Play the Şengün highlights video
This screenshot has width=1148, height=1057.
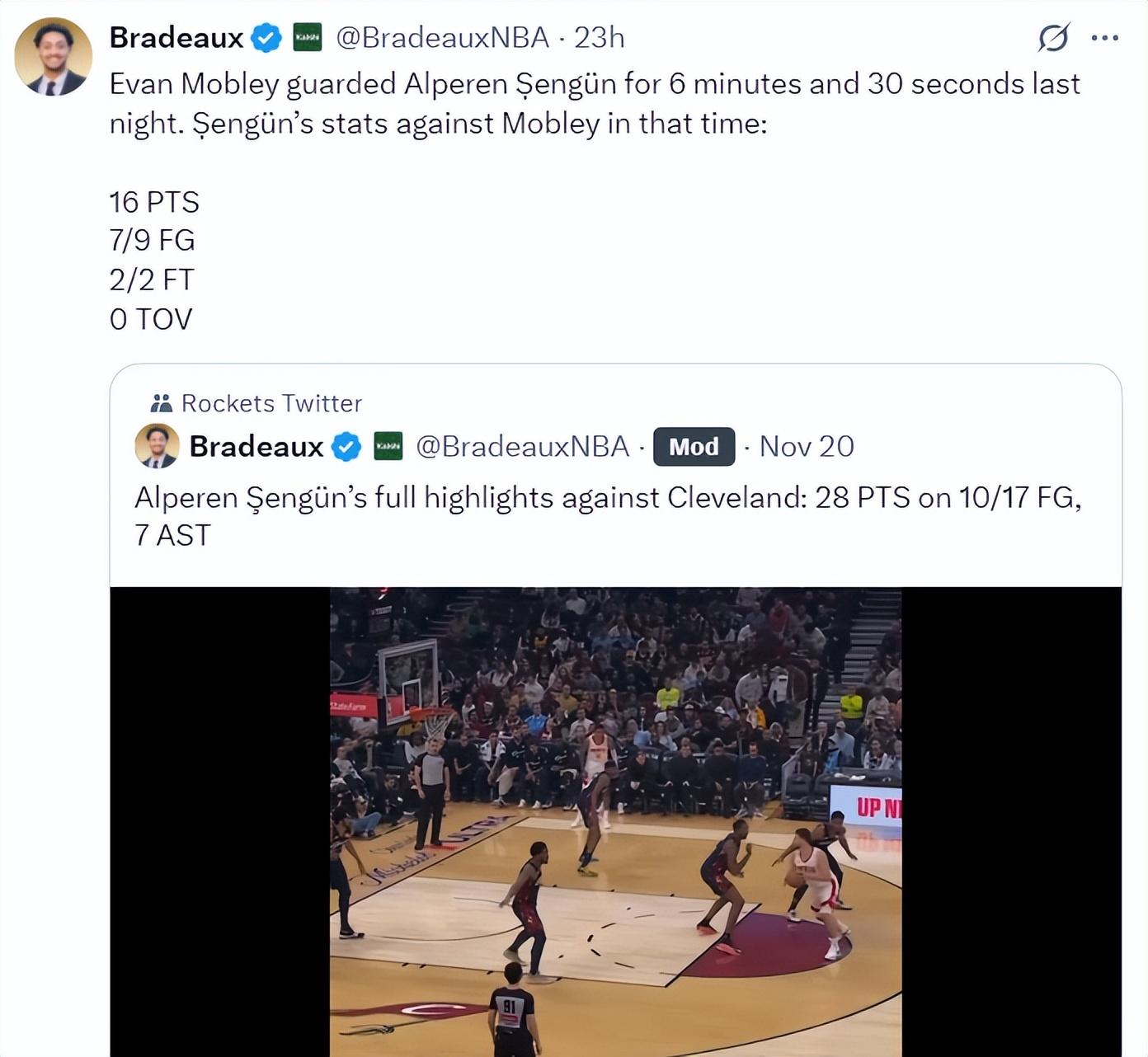pyautogui.click(x=615, y=821)
